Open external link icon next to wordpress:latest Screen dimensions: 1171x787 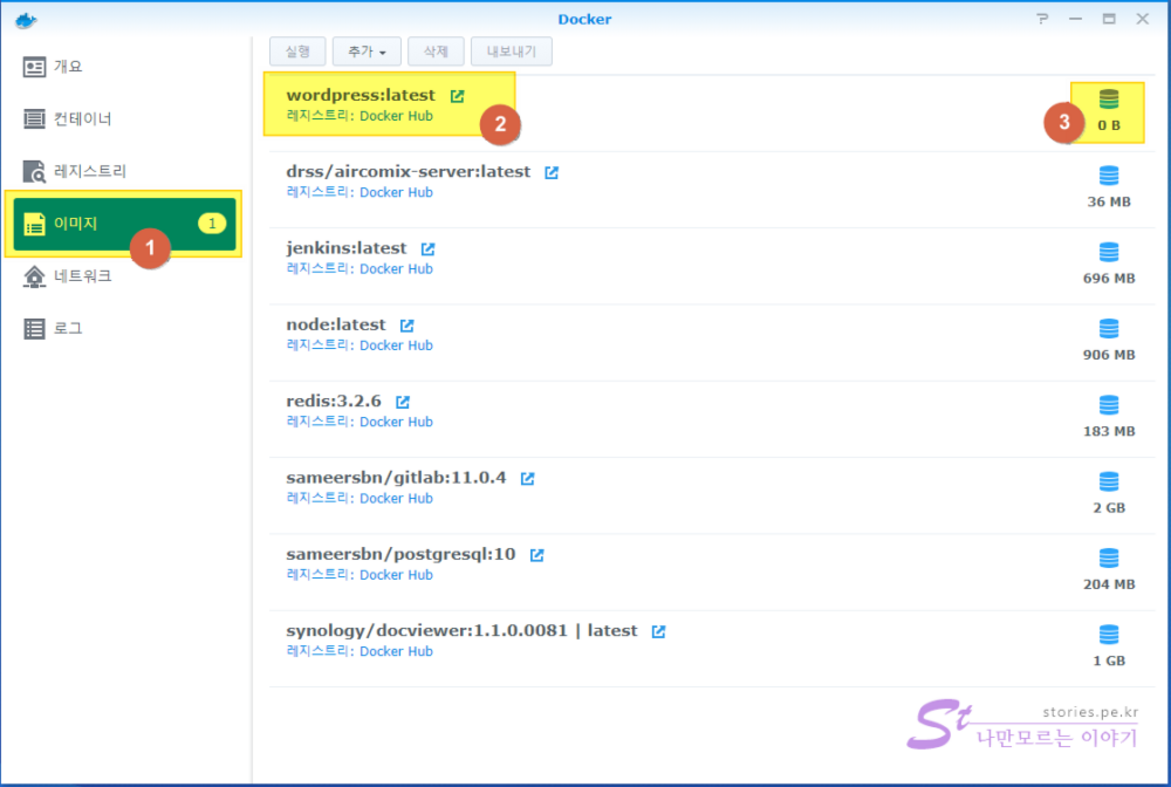click(457, 96)
